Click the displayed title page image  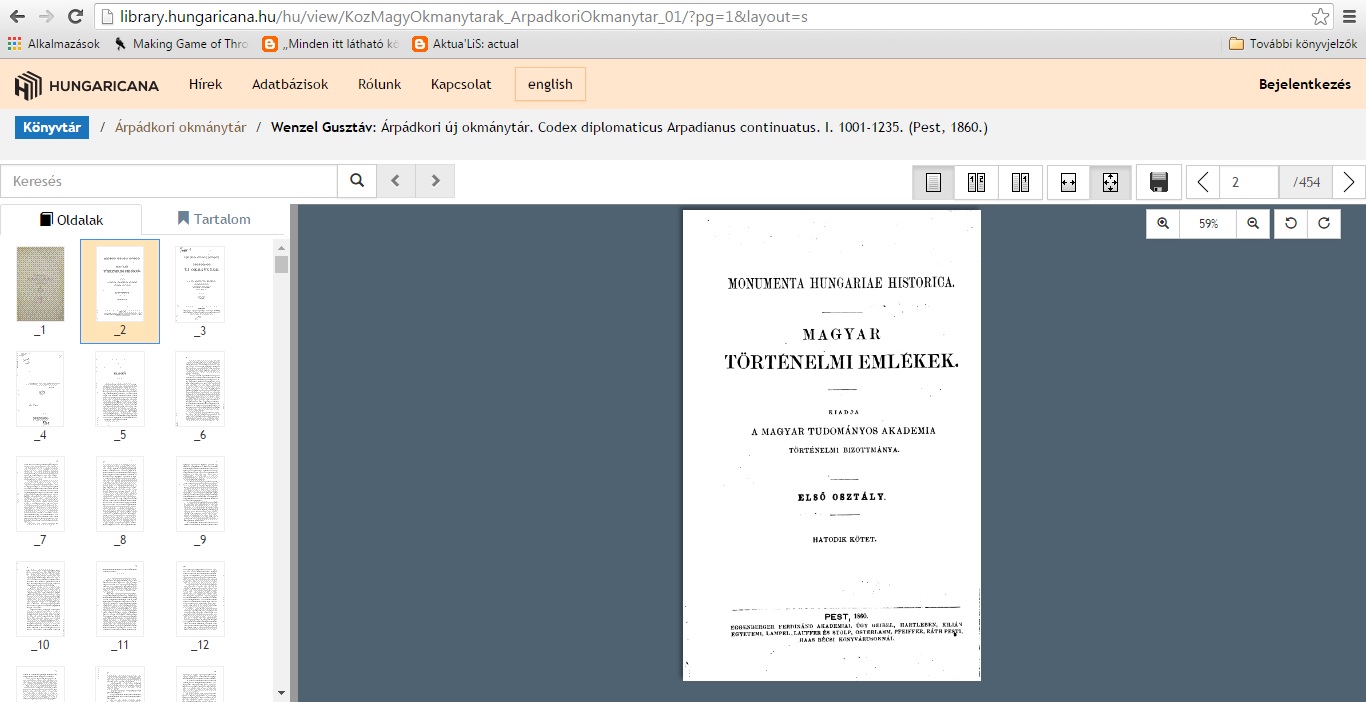832,445
